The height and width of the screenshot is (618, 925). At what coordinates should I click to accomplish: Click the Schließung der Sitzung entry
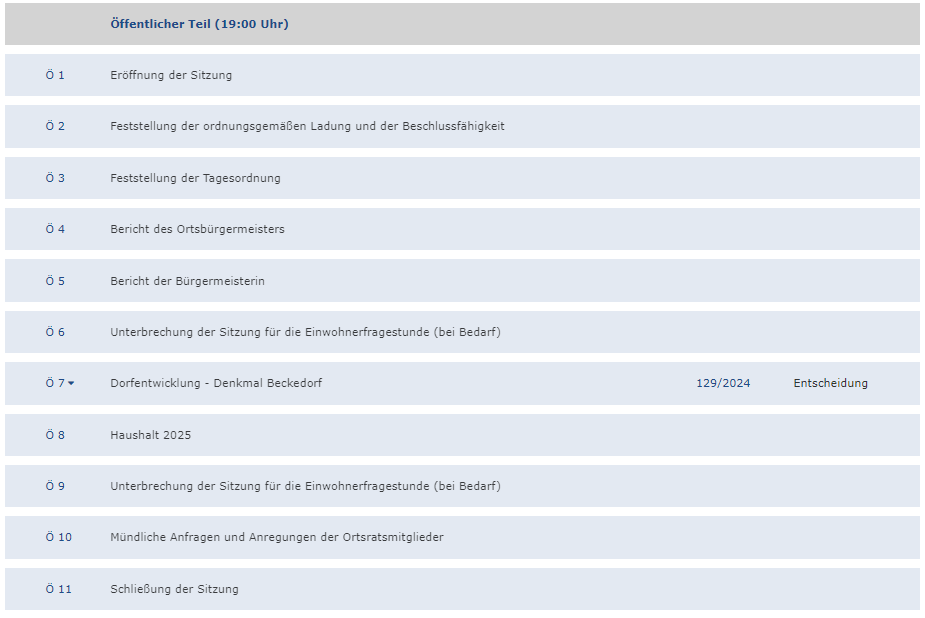click(x=174, y=589)
